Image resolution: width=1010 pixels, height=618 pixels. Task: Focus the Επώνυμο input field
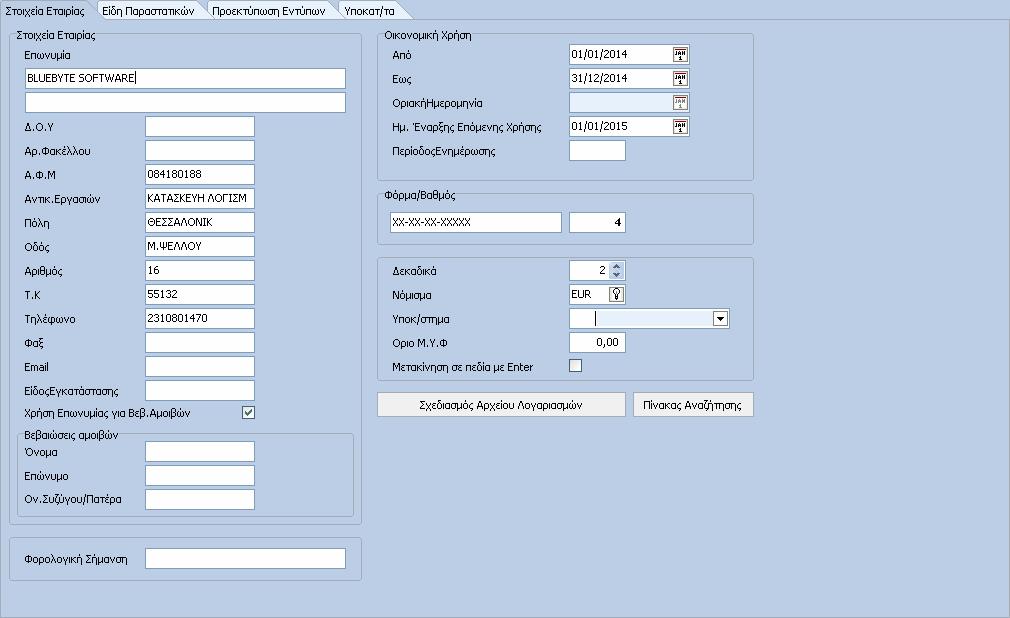click(x=200, y=476)
